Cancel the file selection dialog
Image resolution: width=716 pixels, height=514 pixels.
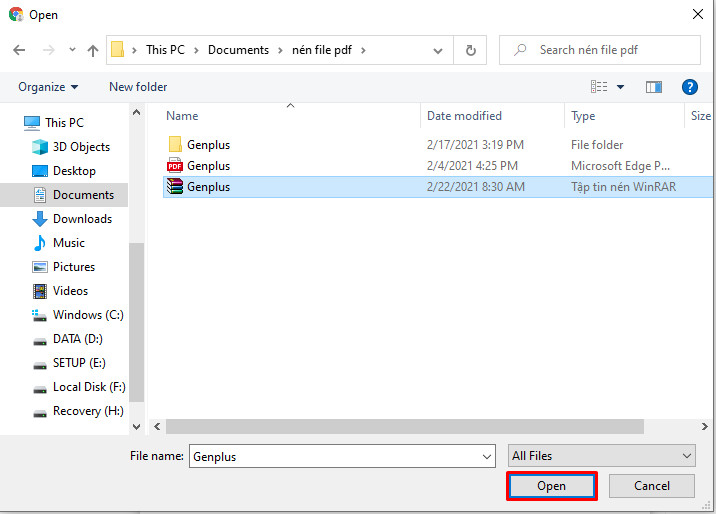(652, 486)
